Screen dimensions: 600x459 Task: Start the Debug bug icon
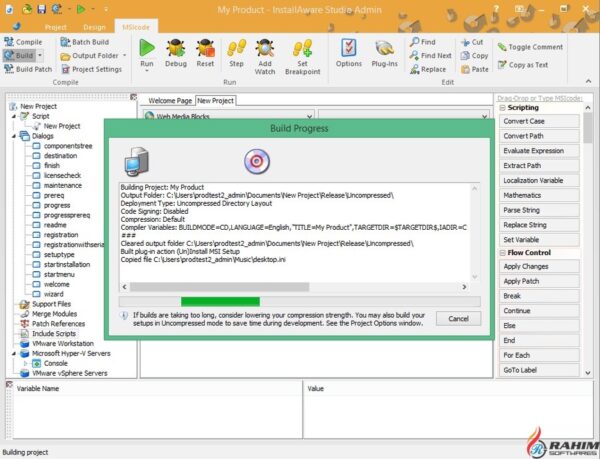[x=176, y=48]
